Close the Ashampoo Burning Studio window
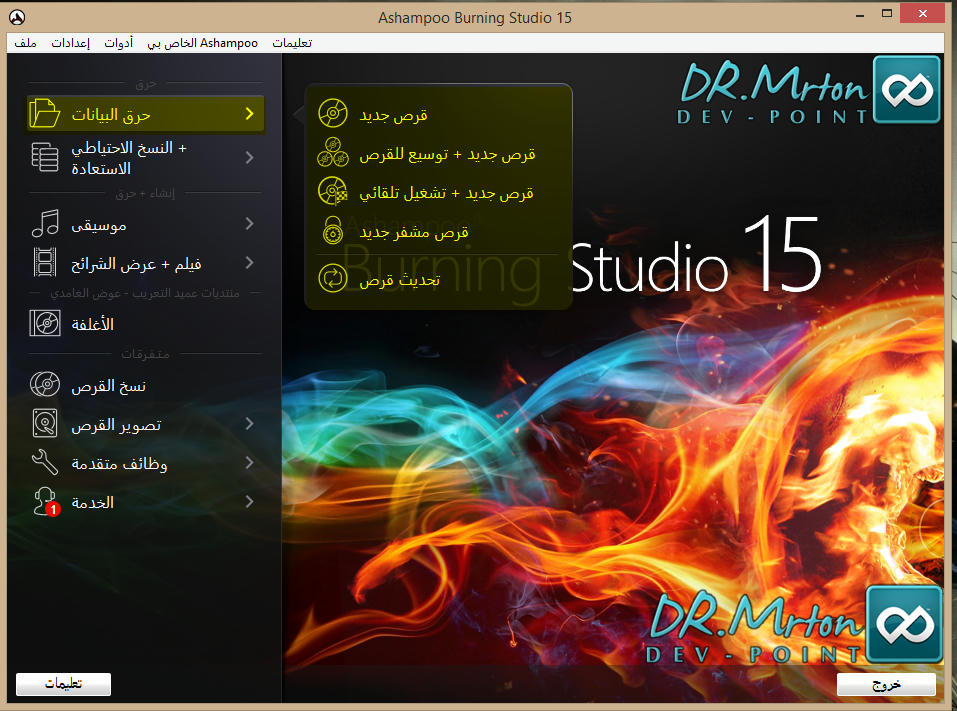The width and height of the screenshot is (957, 711). point(922,13)
